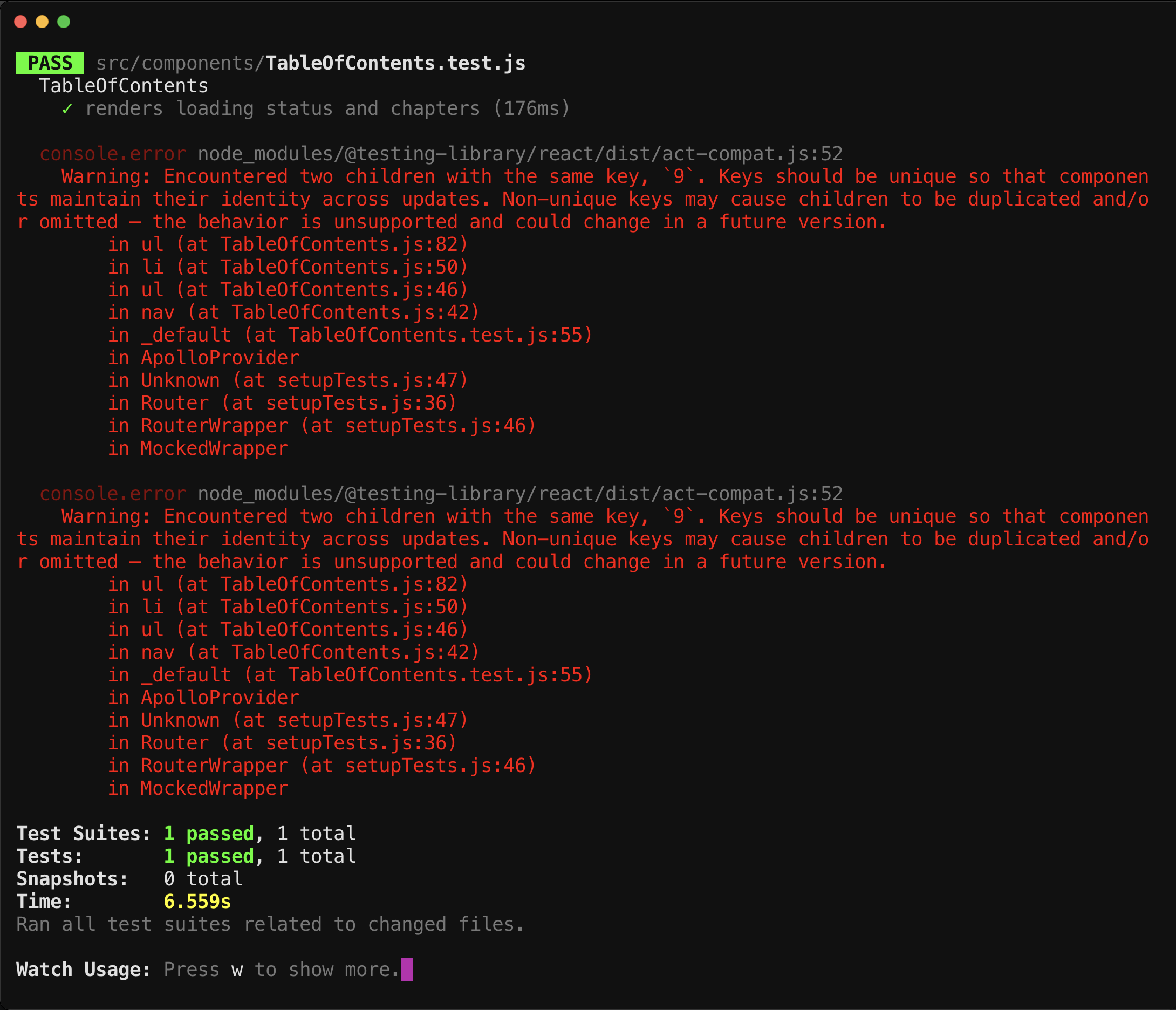Click the 'Test Suites:' summary label
The width and height of the screenshot is (1176, 1010).
tap(84, 834)
